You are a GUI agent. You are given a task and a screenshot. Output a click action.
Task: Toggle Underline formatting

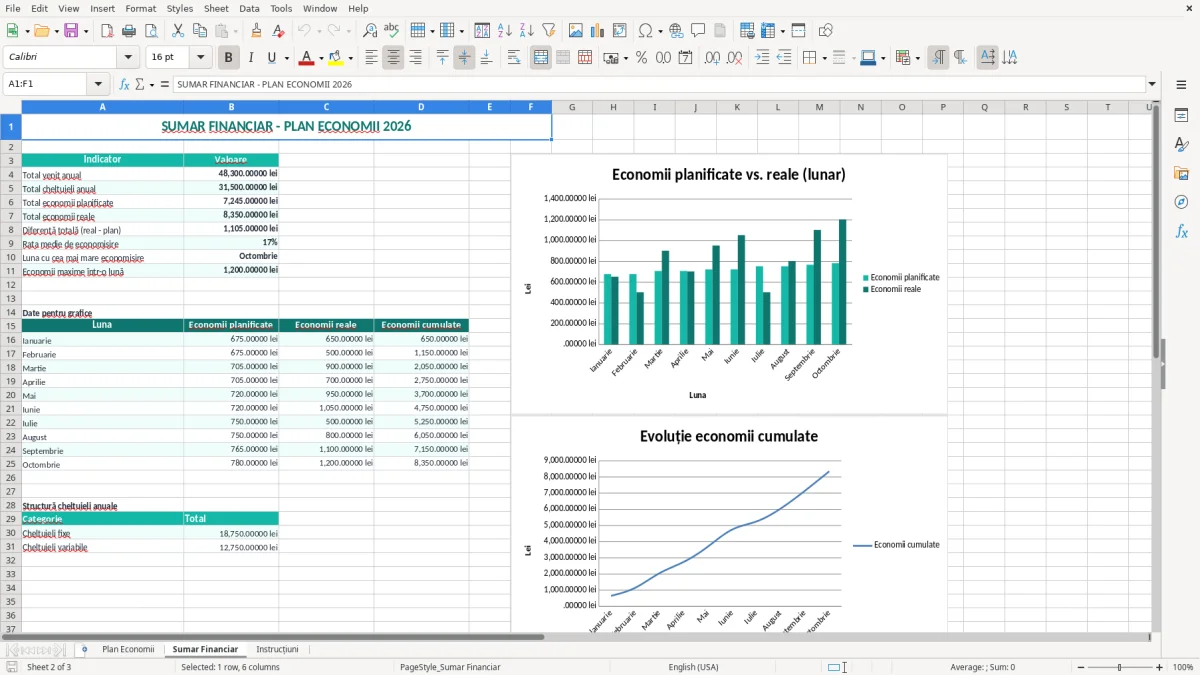pyautogui.click(x=271, y=58)
